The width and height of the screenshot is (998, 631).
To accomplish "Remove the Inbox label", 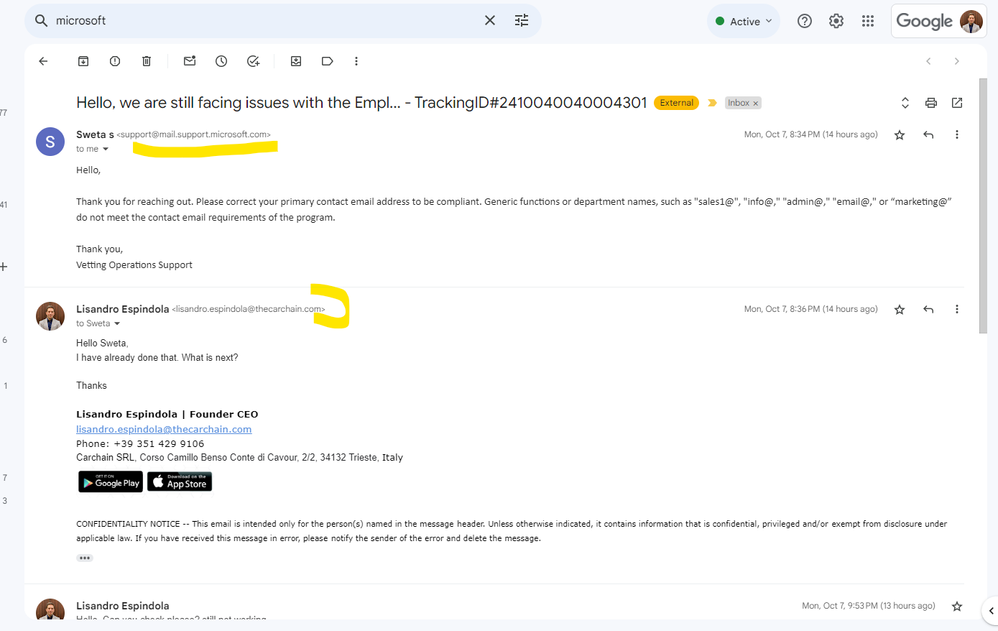I will (756, 103).
